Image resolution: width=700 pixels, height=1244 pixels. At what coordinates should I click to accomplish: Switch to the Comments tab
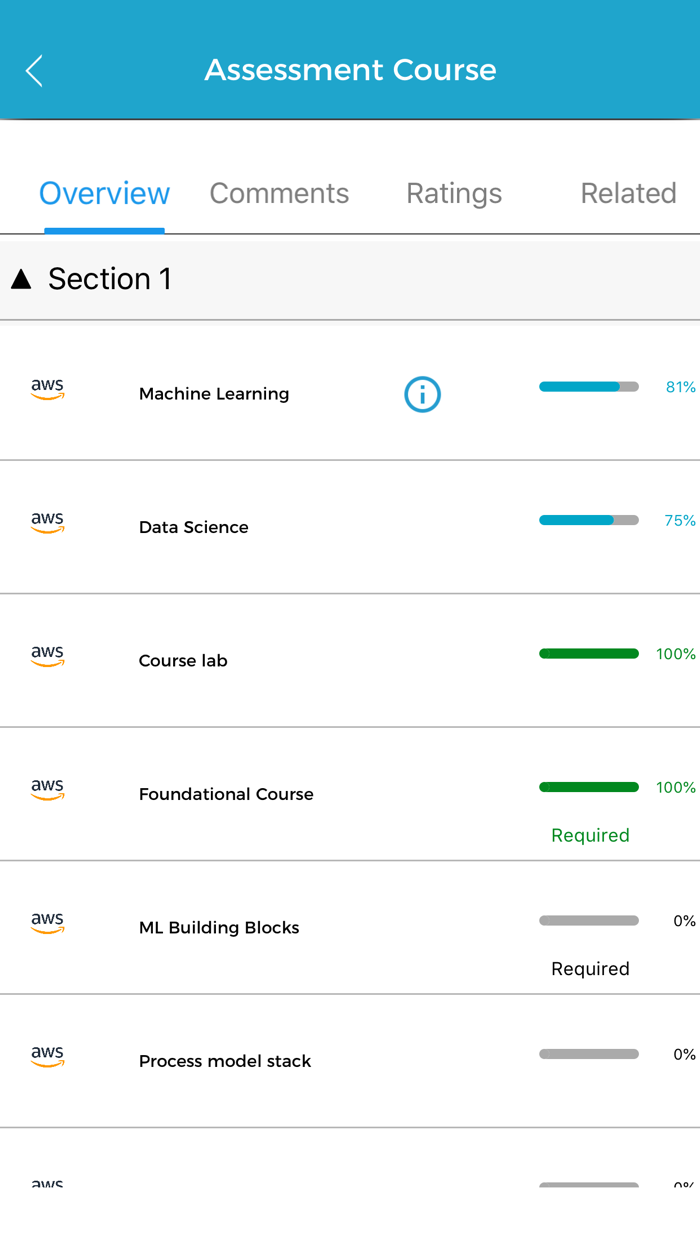coord(279,193)
